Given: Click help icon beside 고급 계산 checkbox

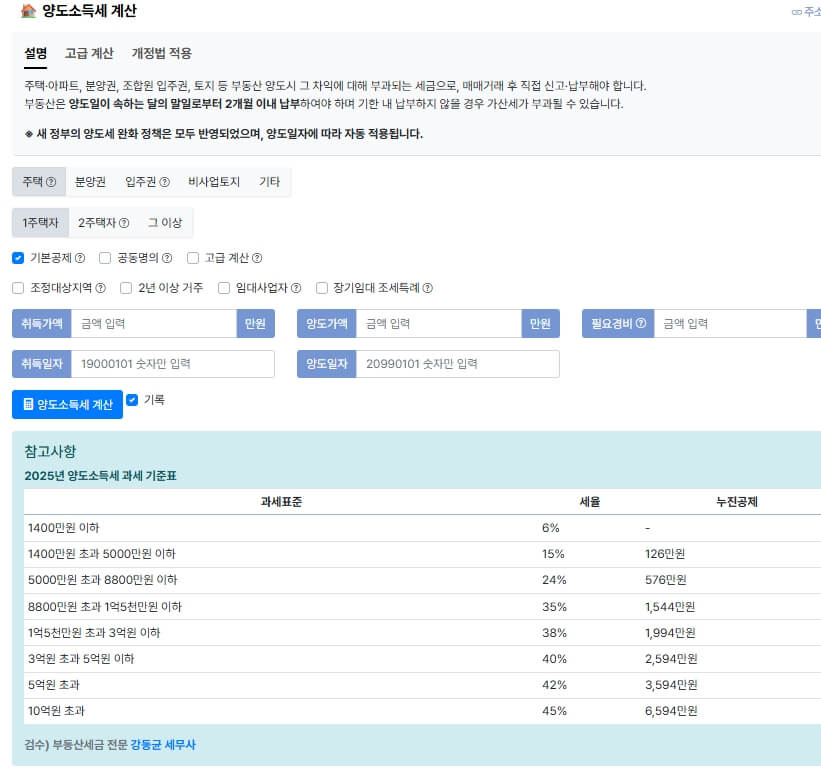Looking at the screenshot, I should 257,258.
